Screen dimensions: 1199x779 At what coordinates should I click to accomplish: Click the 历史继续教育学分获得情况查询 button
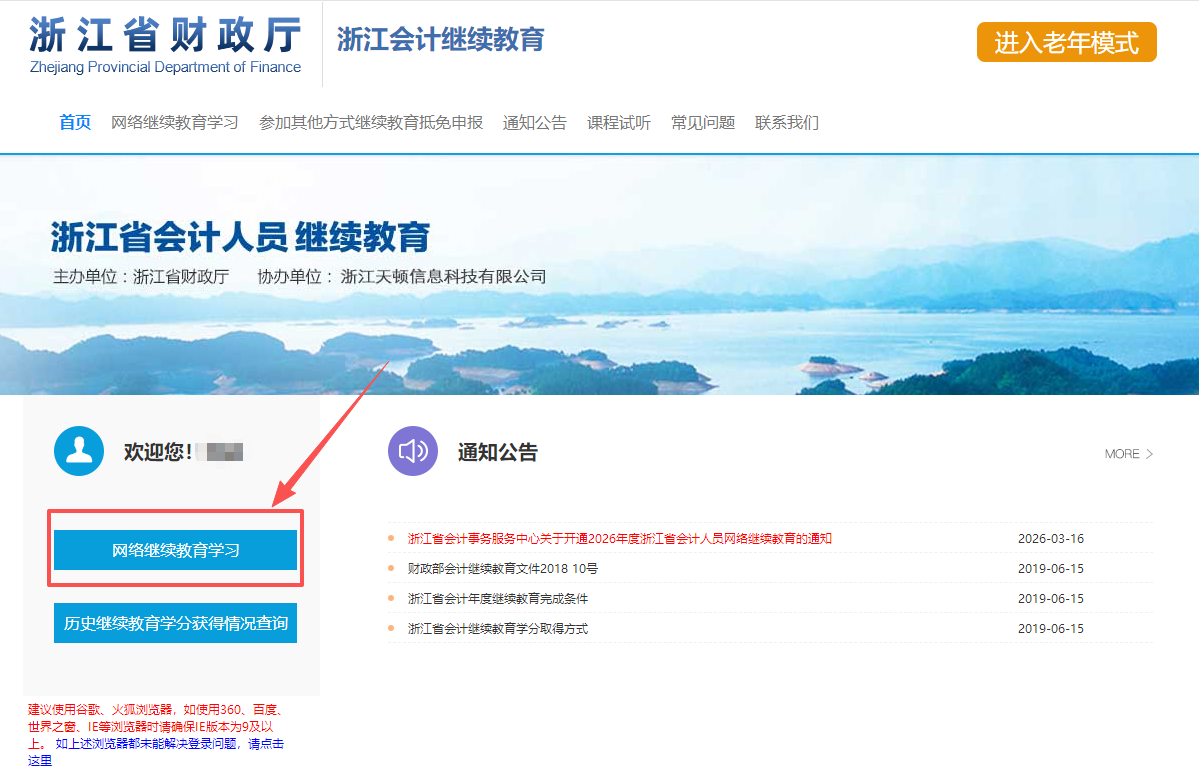174,622
